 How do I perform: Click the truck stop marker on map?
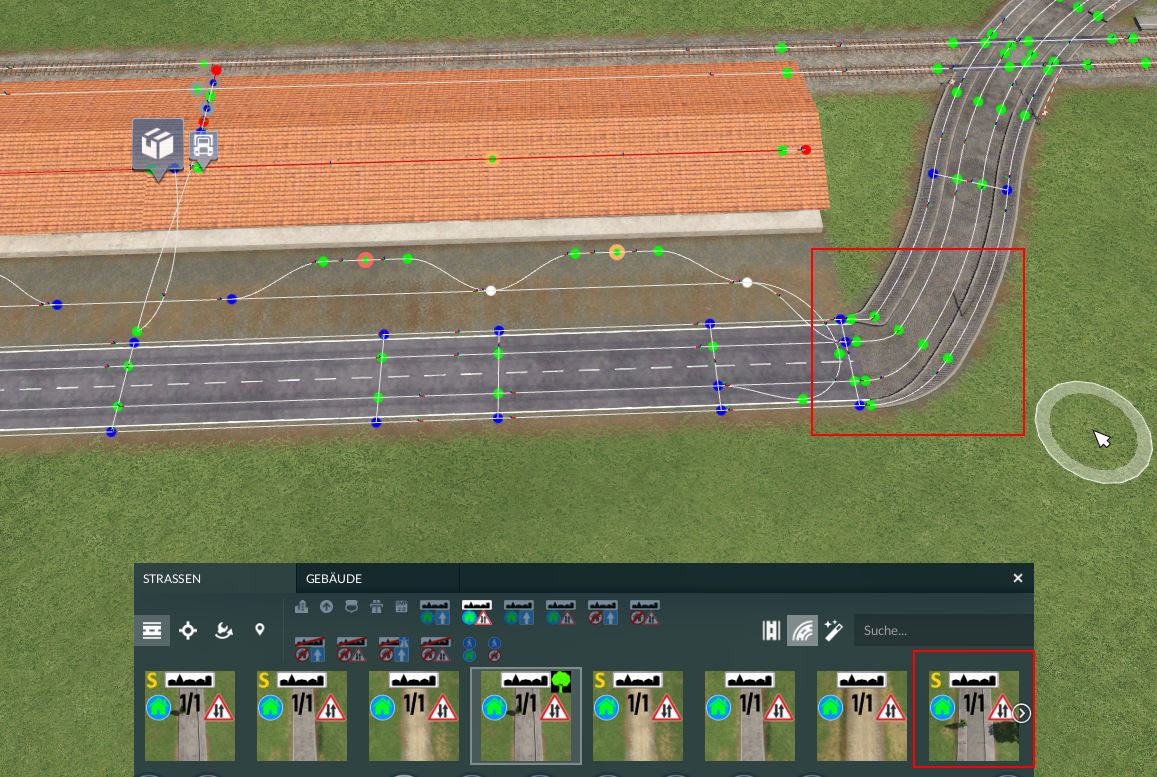pos(204,148)
